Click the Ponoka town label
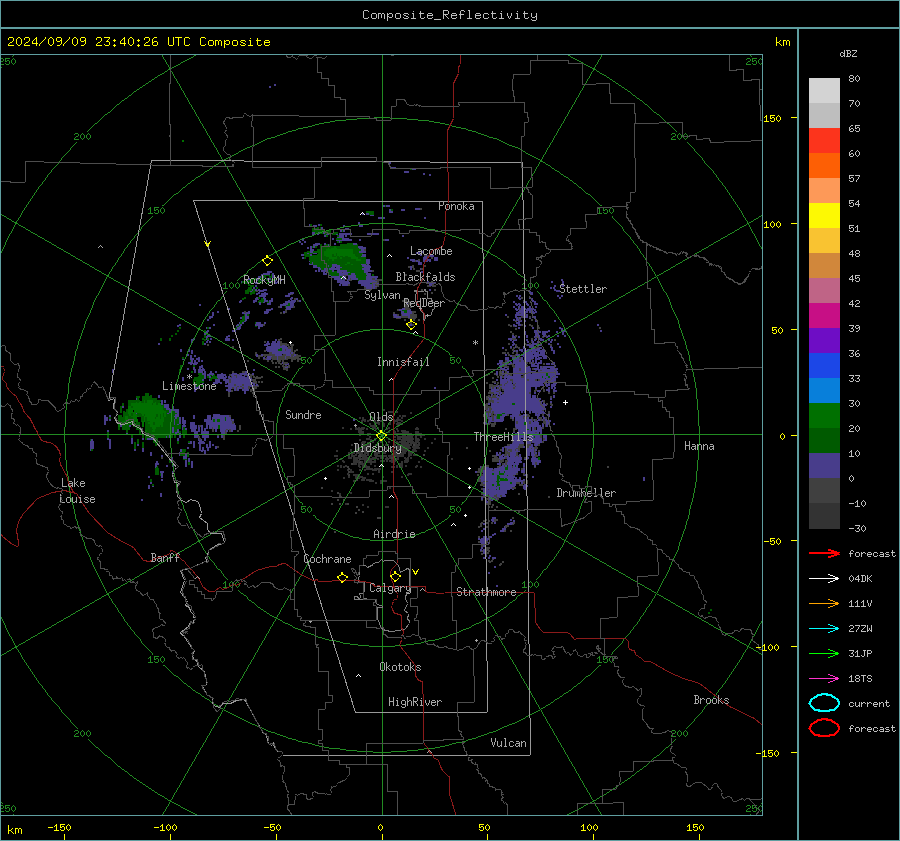This screenshot has height=841, width=900. tap(456, 206)
